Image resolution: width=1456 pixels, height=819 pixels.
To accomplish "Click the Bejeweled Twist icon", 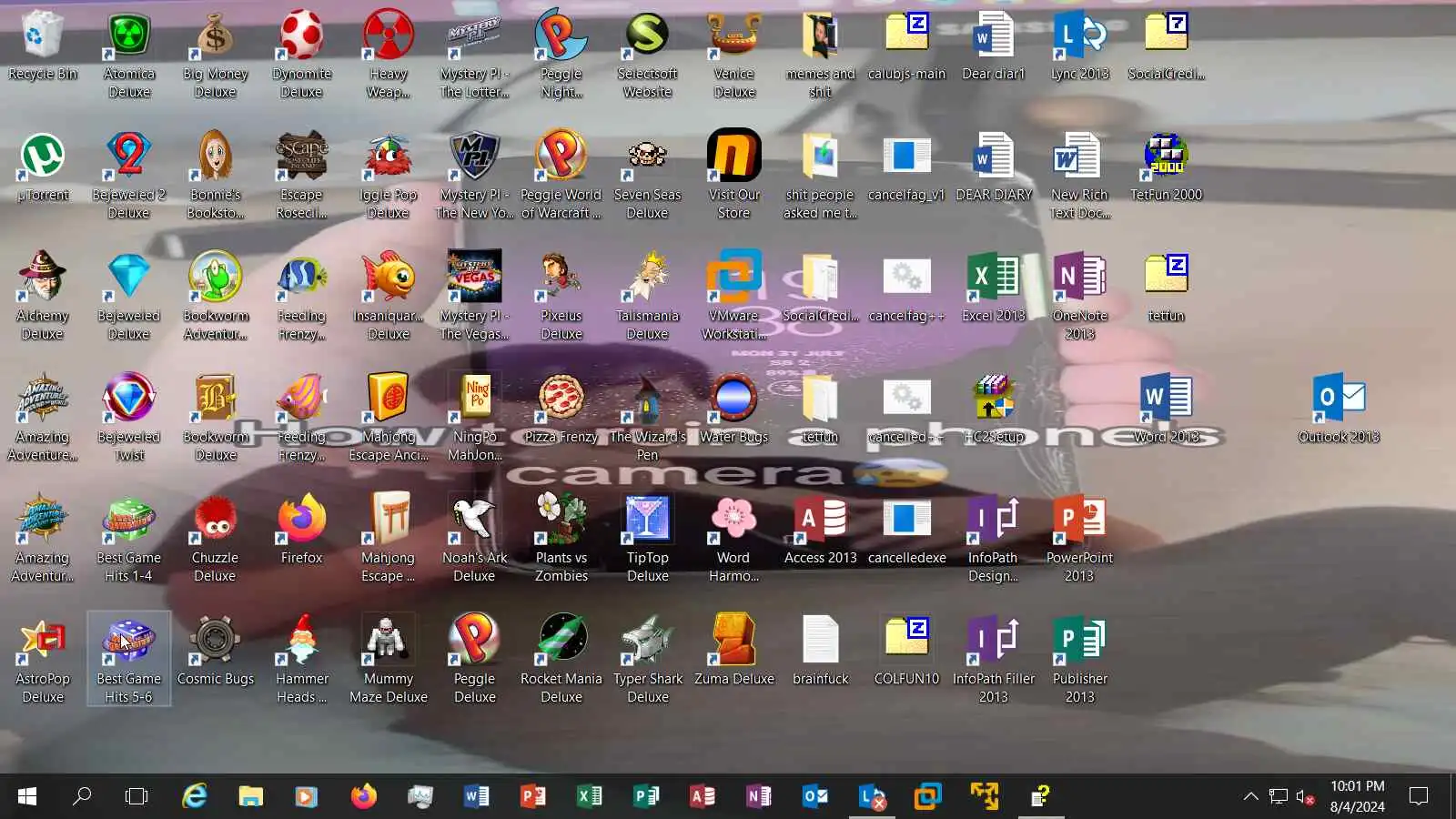I will click(x=129, y=418).
